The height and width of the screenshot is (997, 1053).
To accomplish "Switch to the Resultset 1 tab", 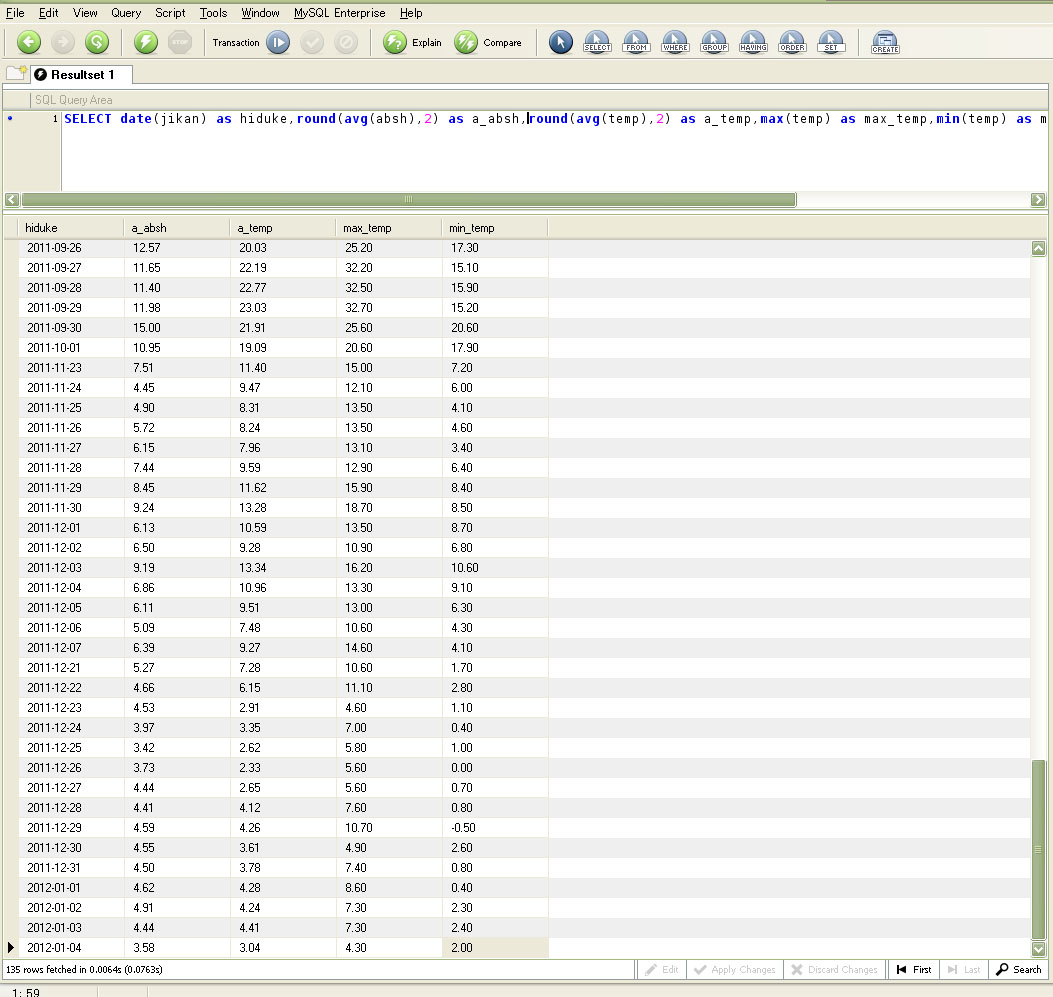I will coord(81,75).
